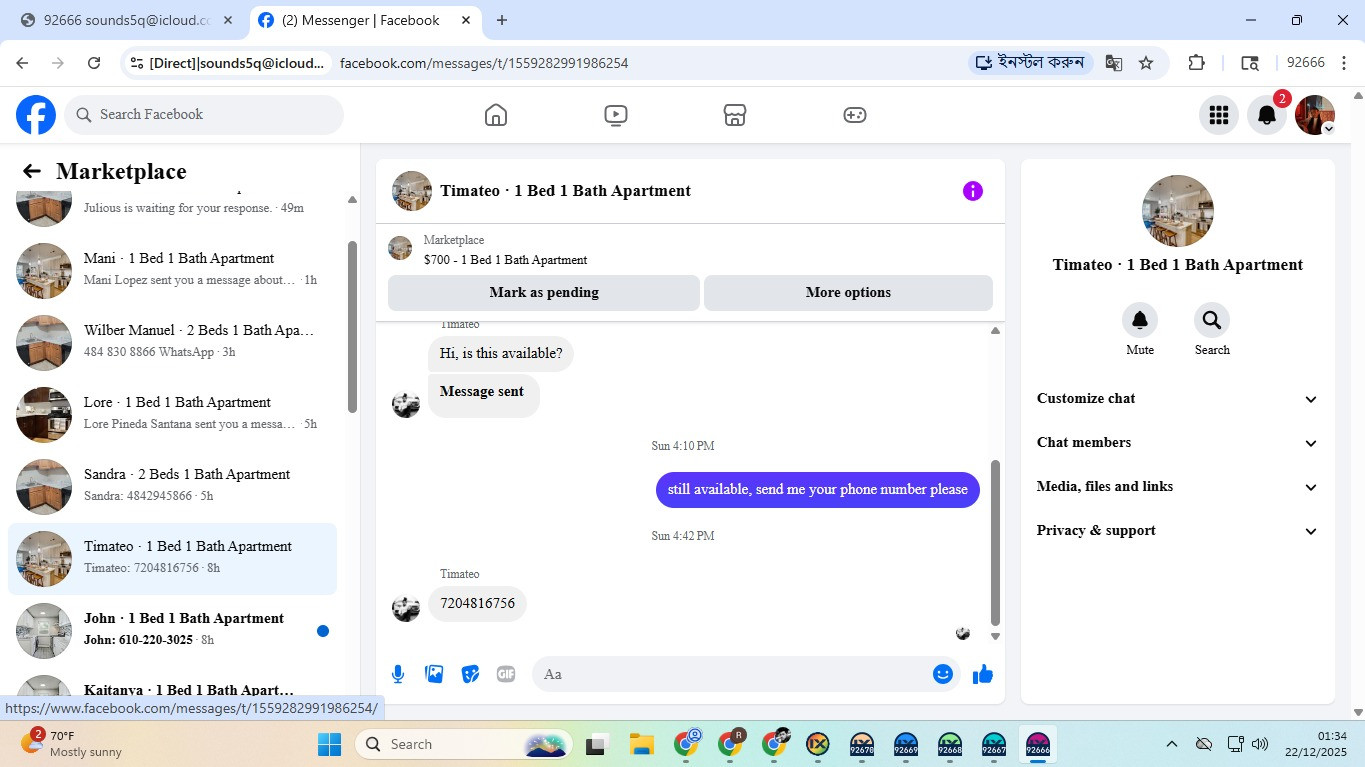The width and height of the screenshot is (1365, 767).
Task: Reload the page
Action: click(x=94, y=63)
